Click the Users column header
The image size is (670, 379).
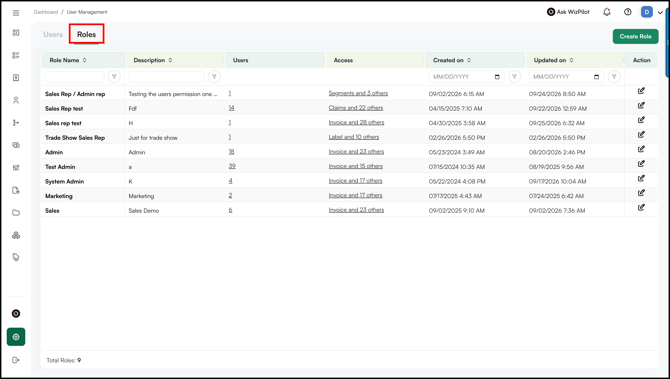tap(241, 60)
